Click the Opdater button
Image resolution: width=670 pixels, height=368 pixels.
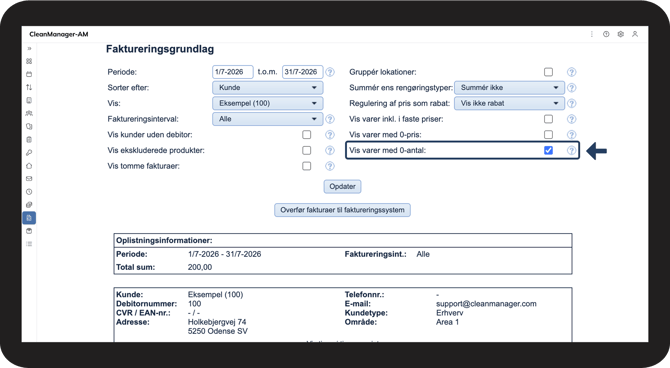tap(342, 186)
